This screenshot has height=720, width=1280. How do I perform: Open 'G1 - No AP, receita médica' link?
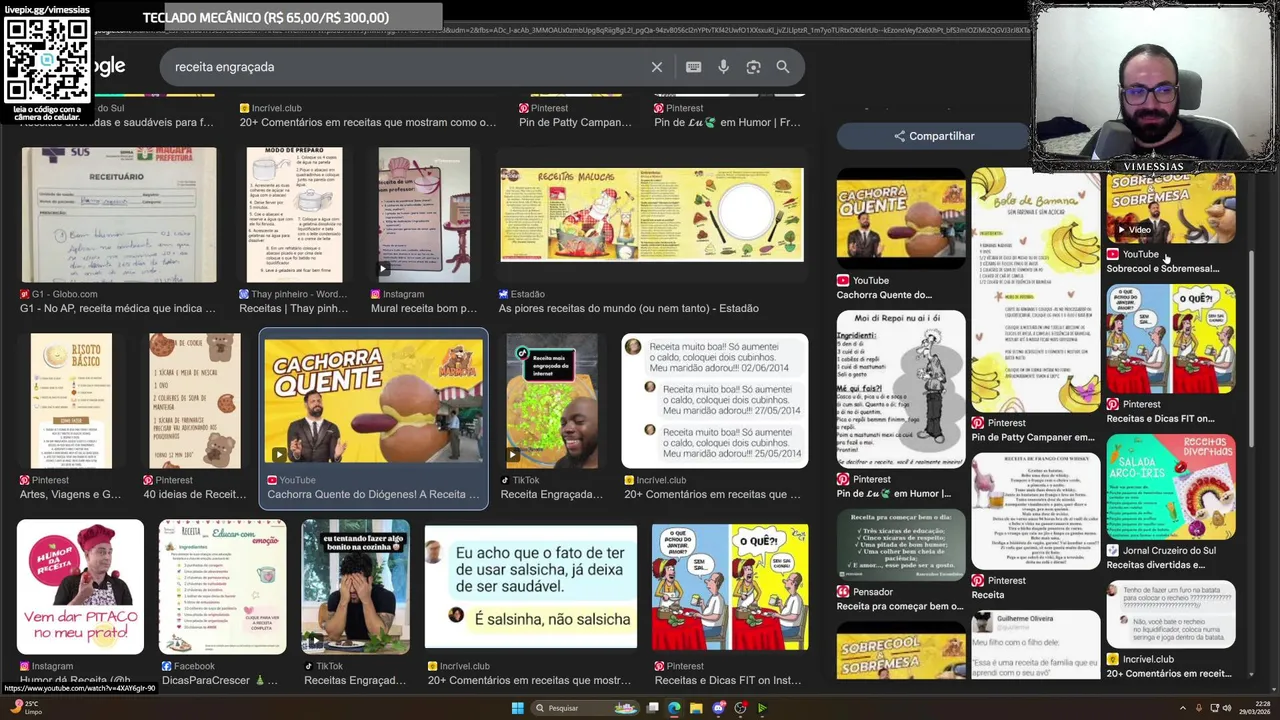(x=118, y=308)
